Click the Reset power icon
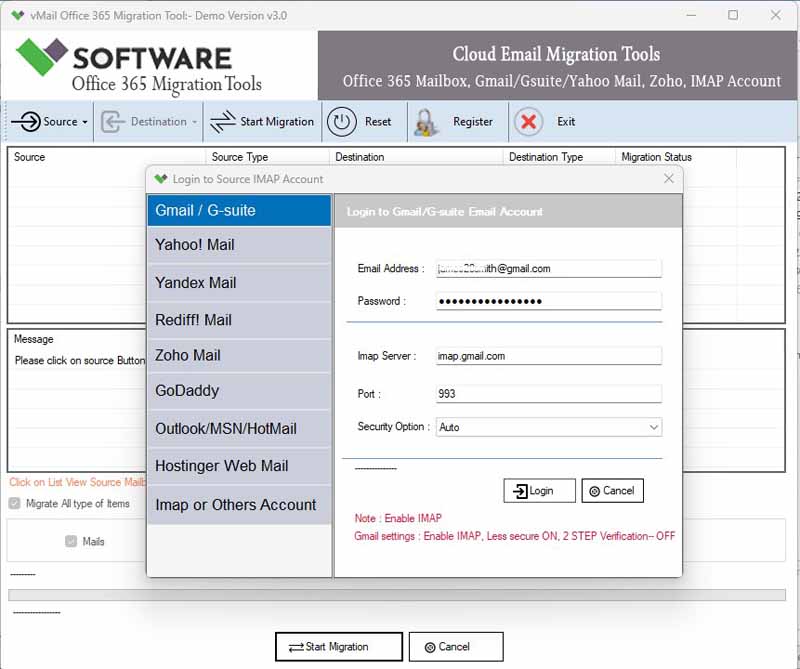Screen dimensions: 800x669 pyautogui.click(x=341, y=121)
